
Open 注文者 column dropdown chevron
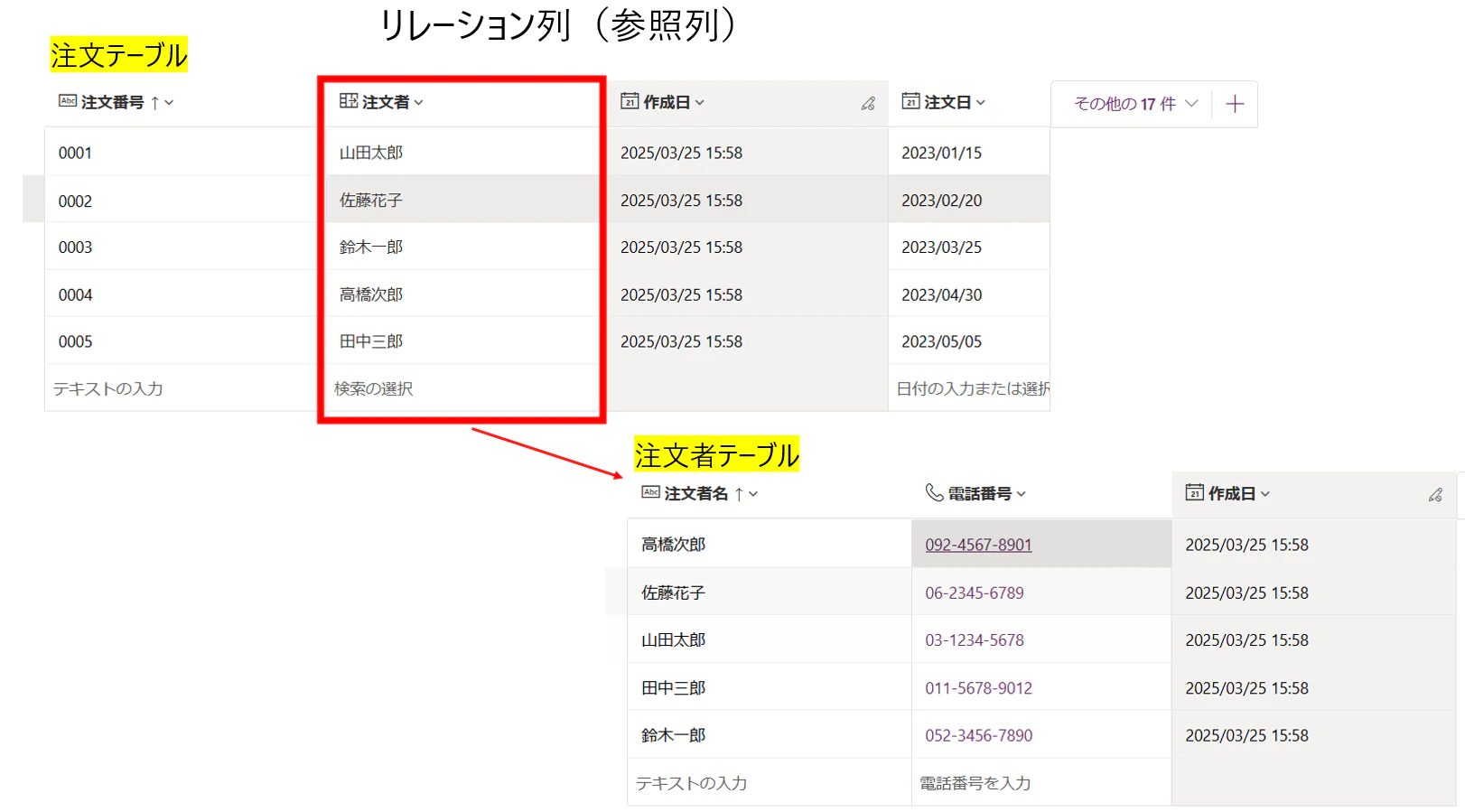(x=418, y=103)
